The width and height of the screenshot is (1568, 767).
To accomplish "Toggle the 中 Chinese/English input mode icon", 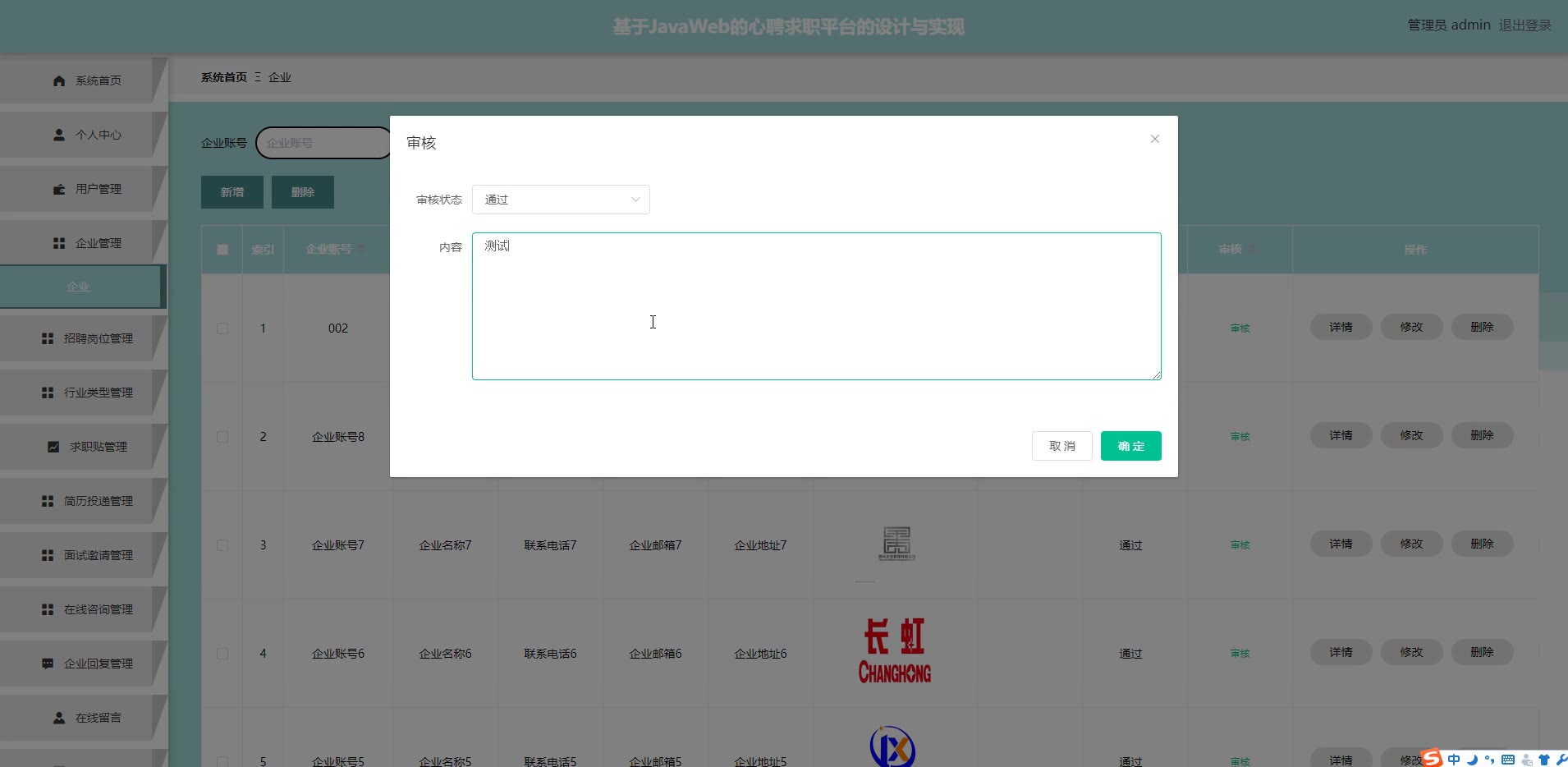I will coord(1454,760).
